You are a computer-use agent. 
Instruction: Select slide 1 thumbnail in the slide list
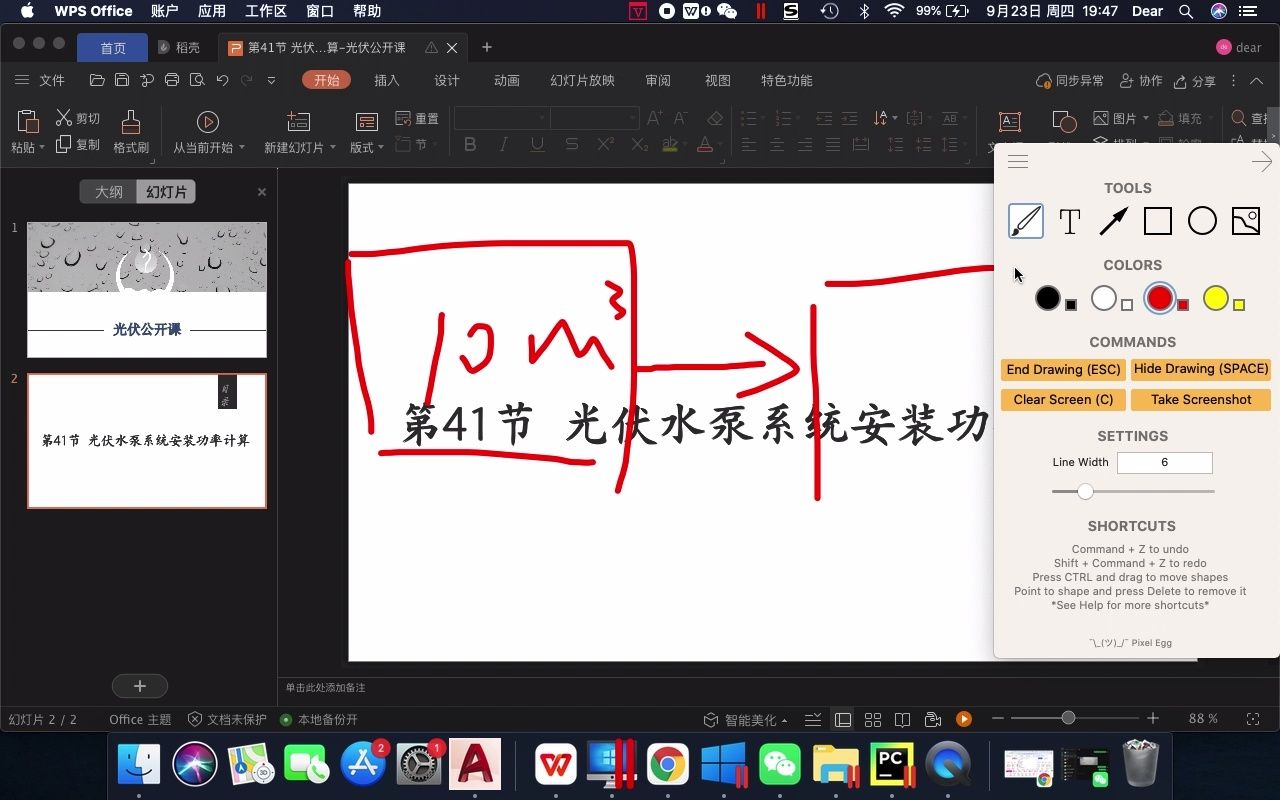[x=146, y=290]
